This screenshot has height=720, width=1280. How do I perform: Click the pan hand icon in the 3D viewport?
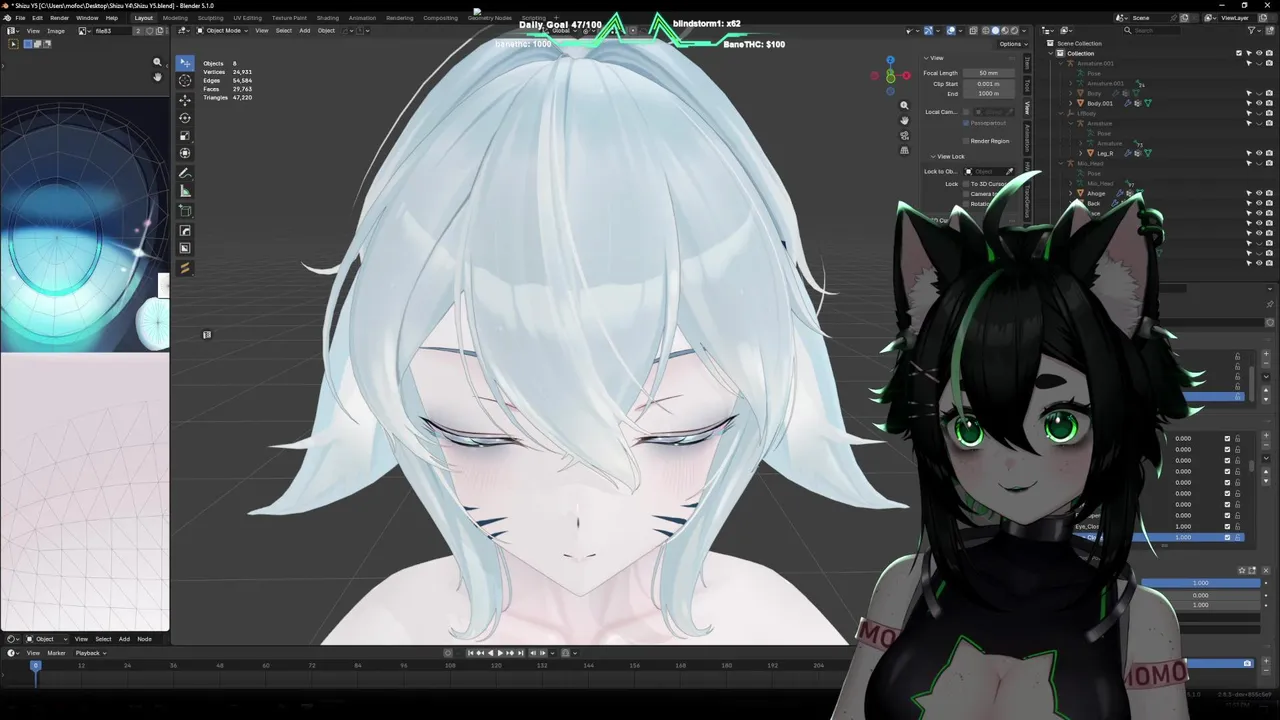(x=904, y=120)
